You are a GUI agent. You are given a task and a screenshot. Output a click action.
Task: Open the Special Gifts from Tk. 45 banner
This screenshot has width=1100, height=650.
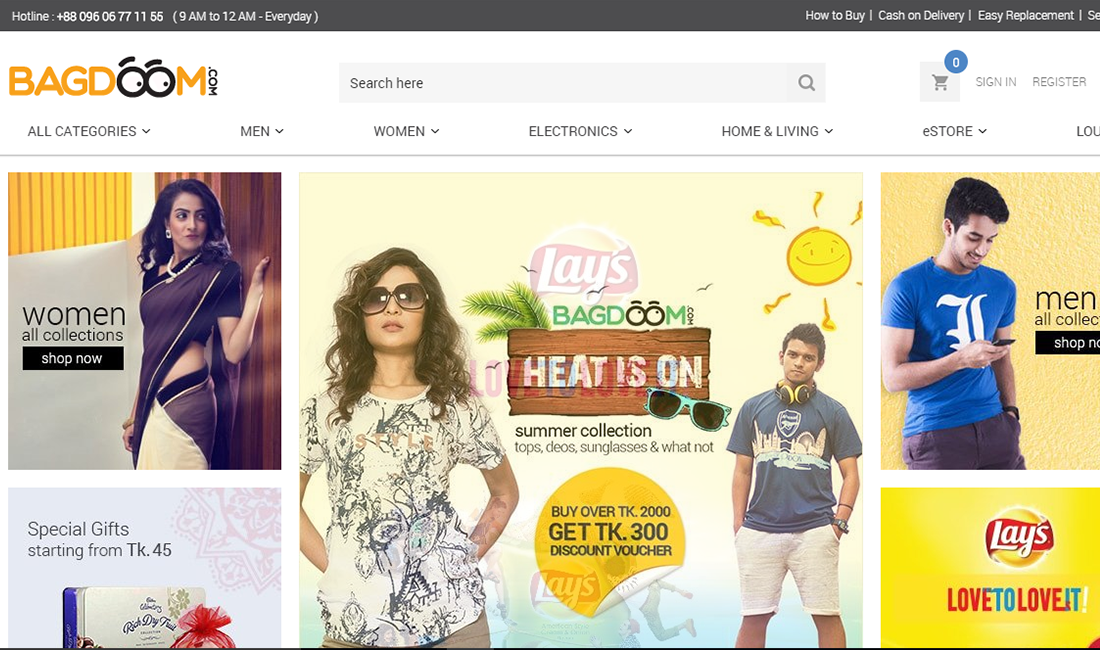(145, 568)
